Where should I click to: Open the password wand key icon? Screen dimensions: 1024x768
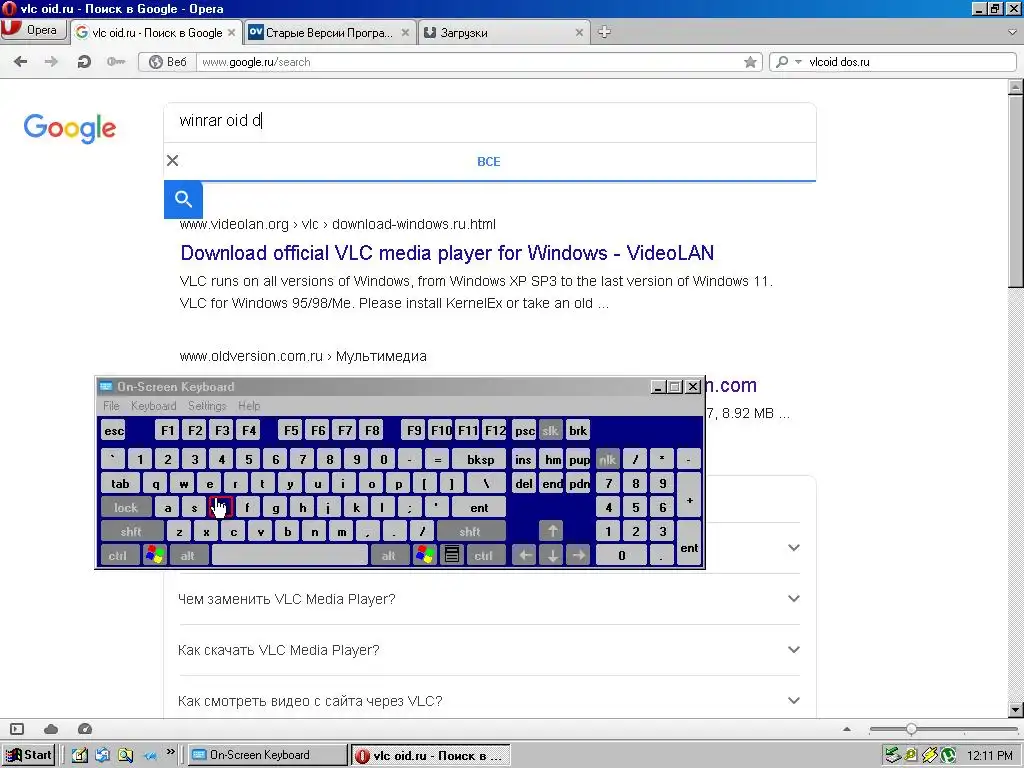tap(116, 62)
